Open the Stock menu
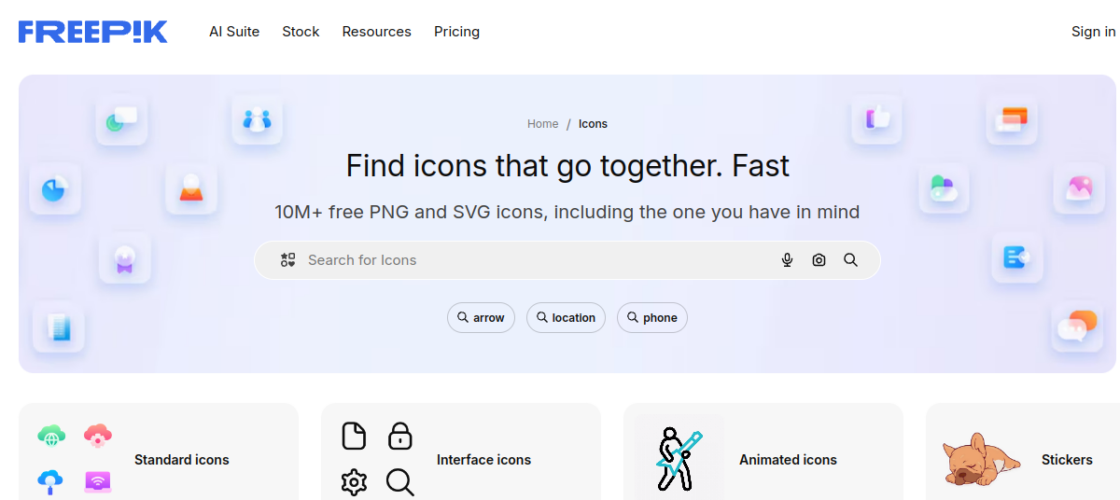Viewport: 1120px width, 500px height. pos(300,32)
